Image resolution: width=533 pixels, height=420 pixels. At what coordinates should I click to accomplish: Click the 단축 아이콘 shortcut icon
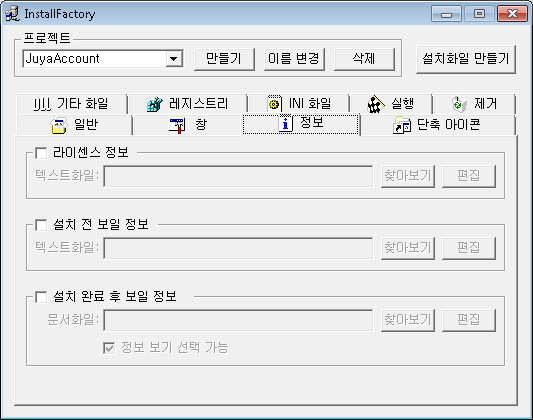click(x=402, y=125)
